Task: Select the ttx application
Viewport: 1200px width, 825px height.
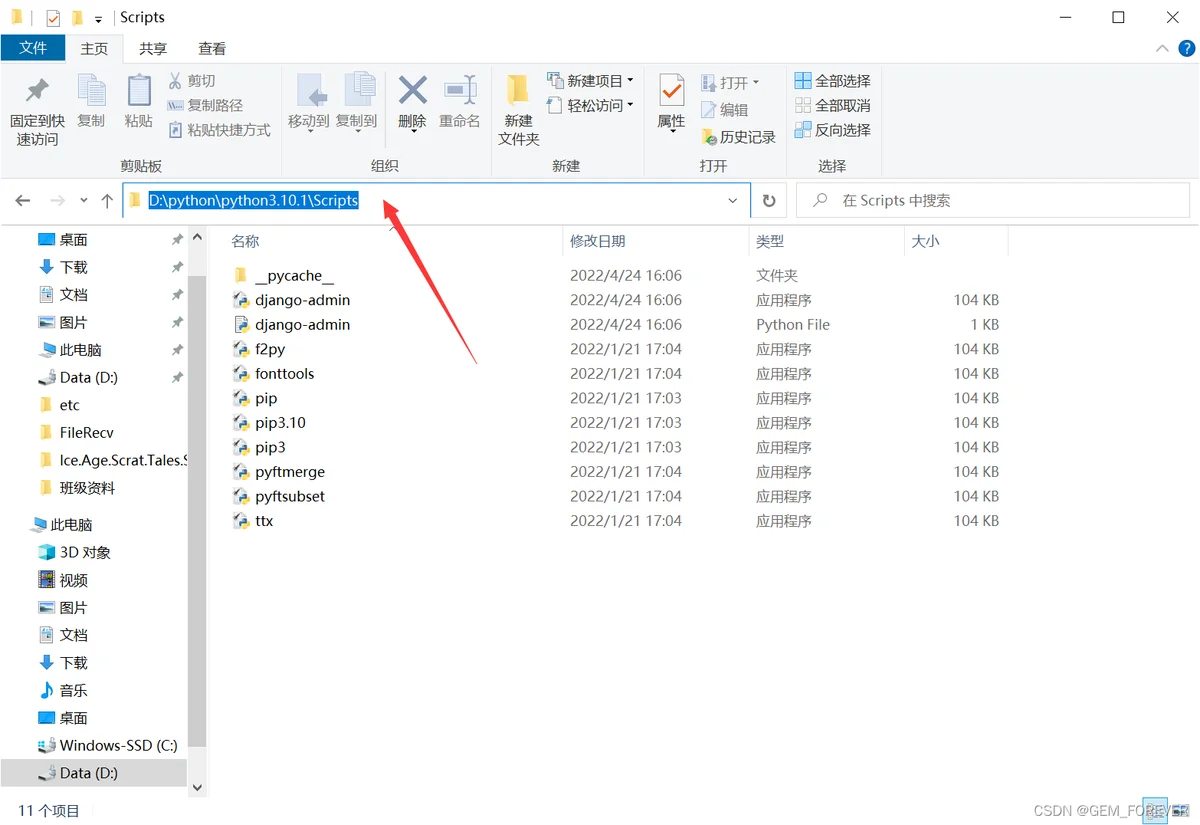Action: (x=264, y=520)
